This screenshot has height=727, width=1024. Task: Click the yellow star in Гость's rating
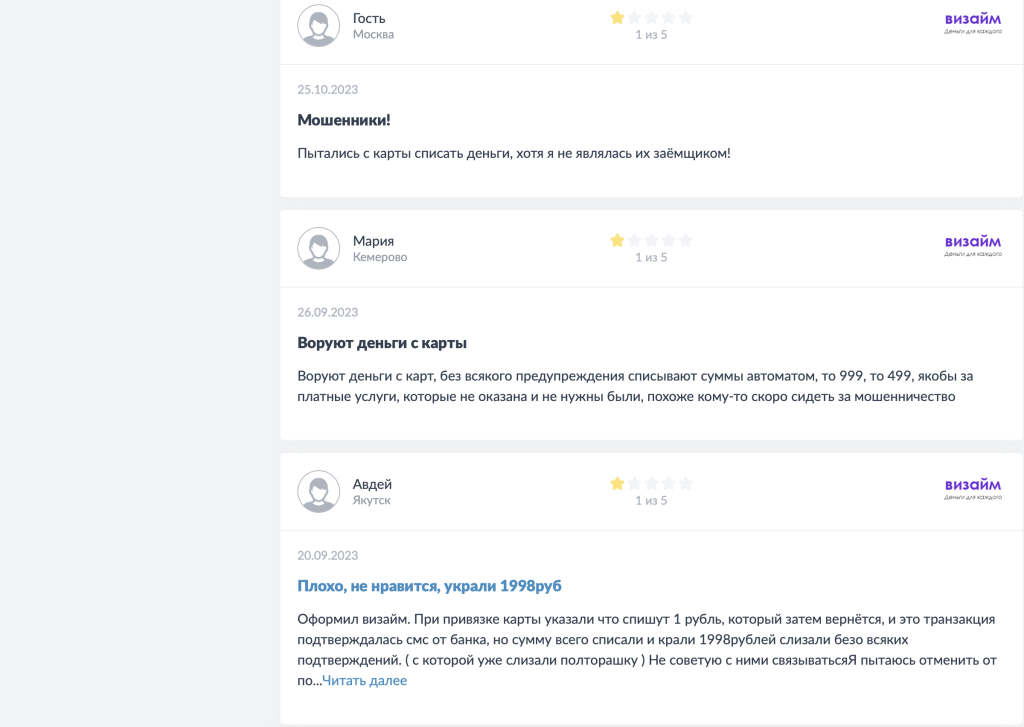[x=617, y=18]
